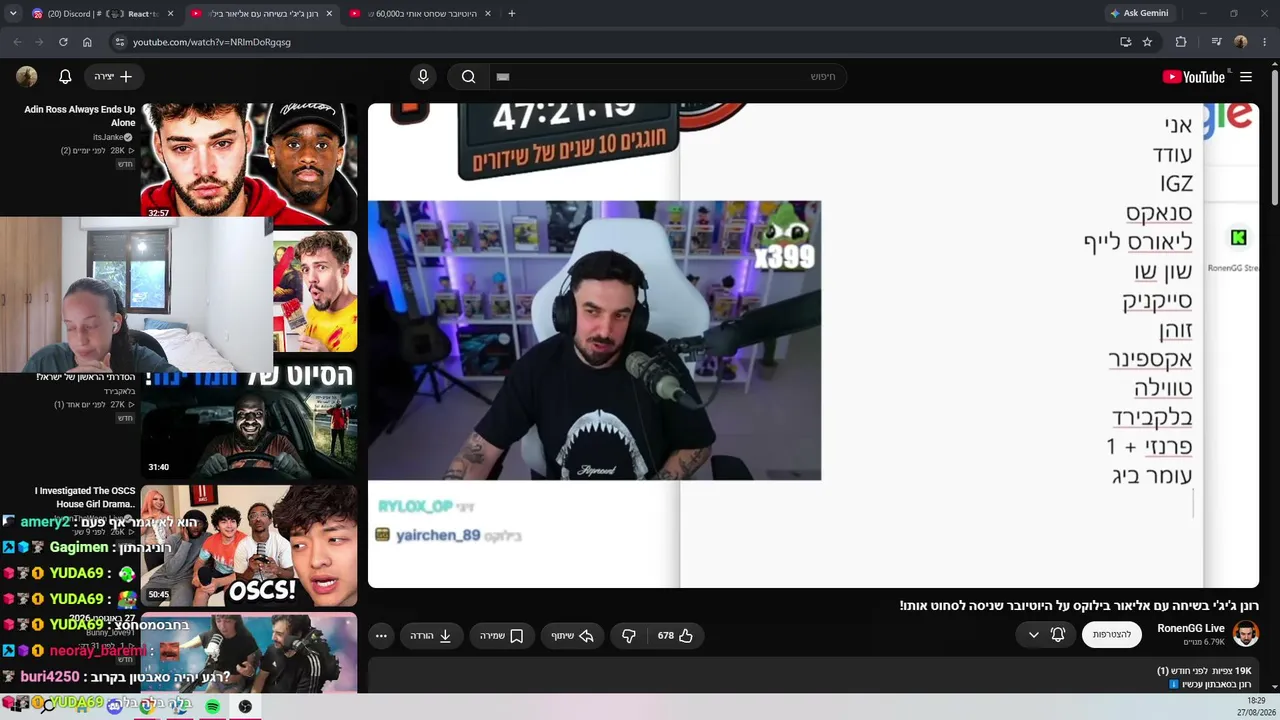Open the OSCS video thumbnail
Screen dimensions: 1280x720
249,546
